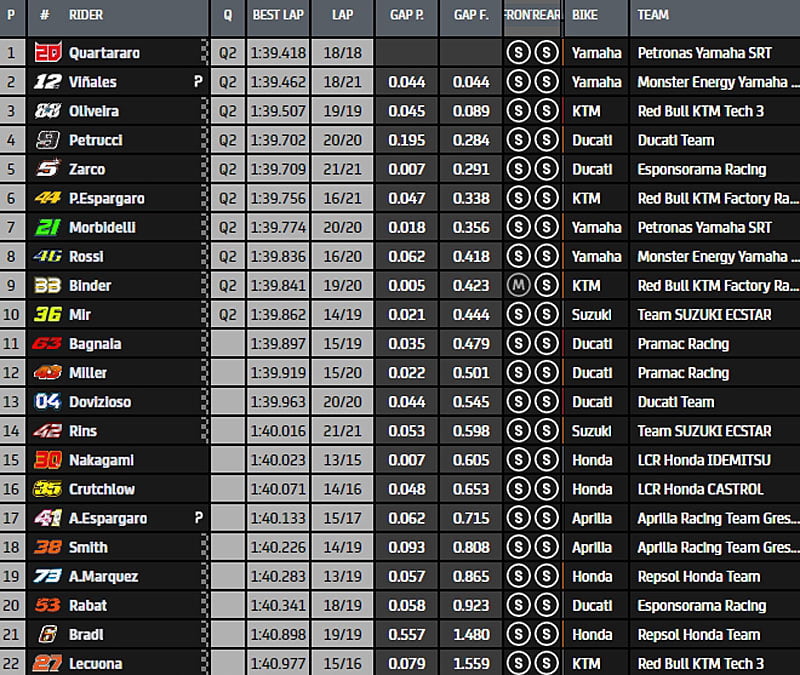Click Mir's number 36 badge
This screenshot has width=800, height=675.
pyautogui.click(x=48, y=314)
